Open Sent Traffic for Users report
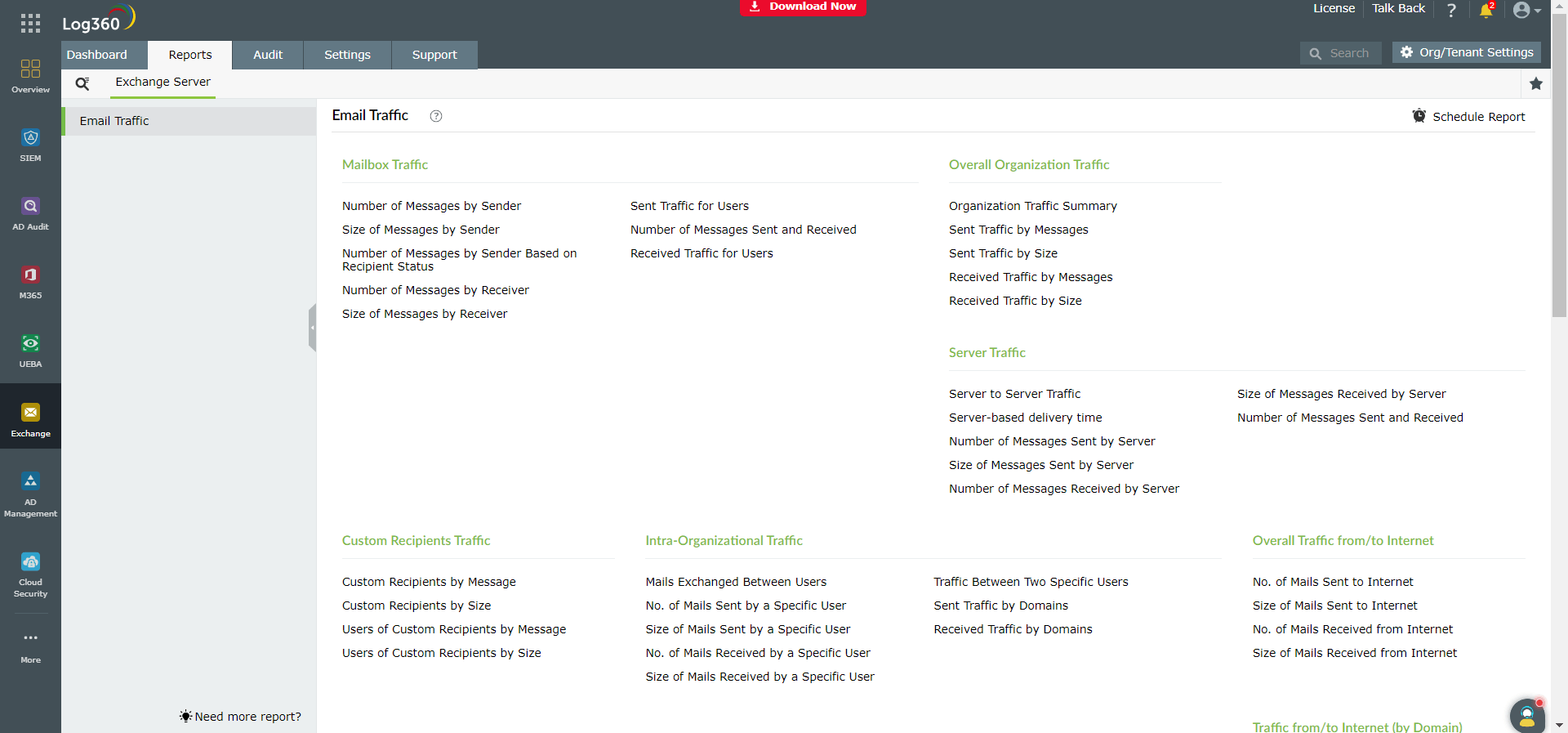 tap(689, 206)
